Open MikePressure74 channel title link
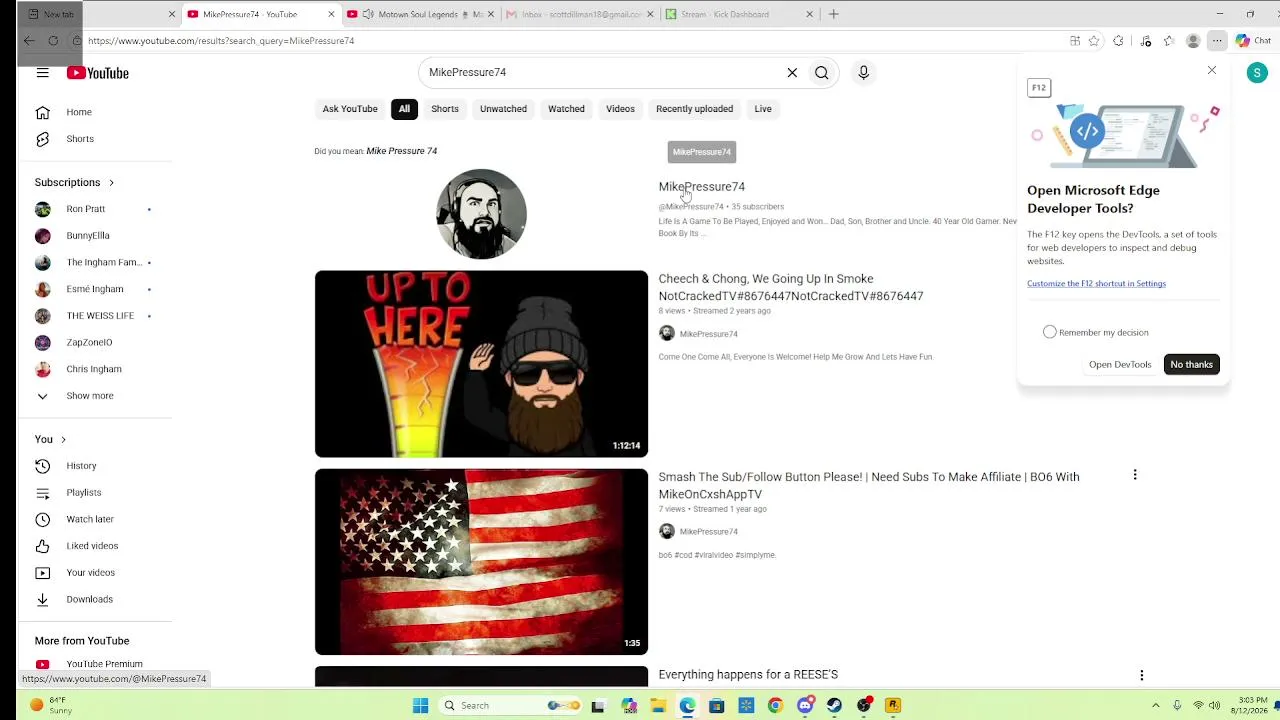The height and width of the screenshot is (720, 1280). 701,187
